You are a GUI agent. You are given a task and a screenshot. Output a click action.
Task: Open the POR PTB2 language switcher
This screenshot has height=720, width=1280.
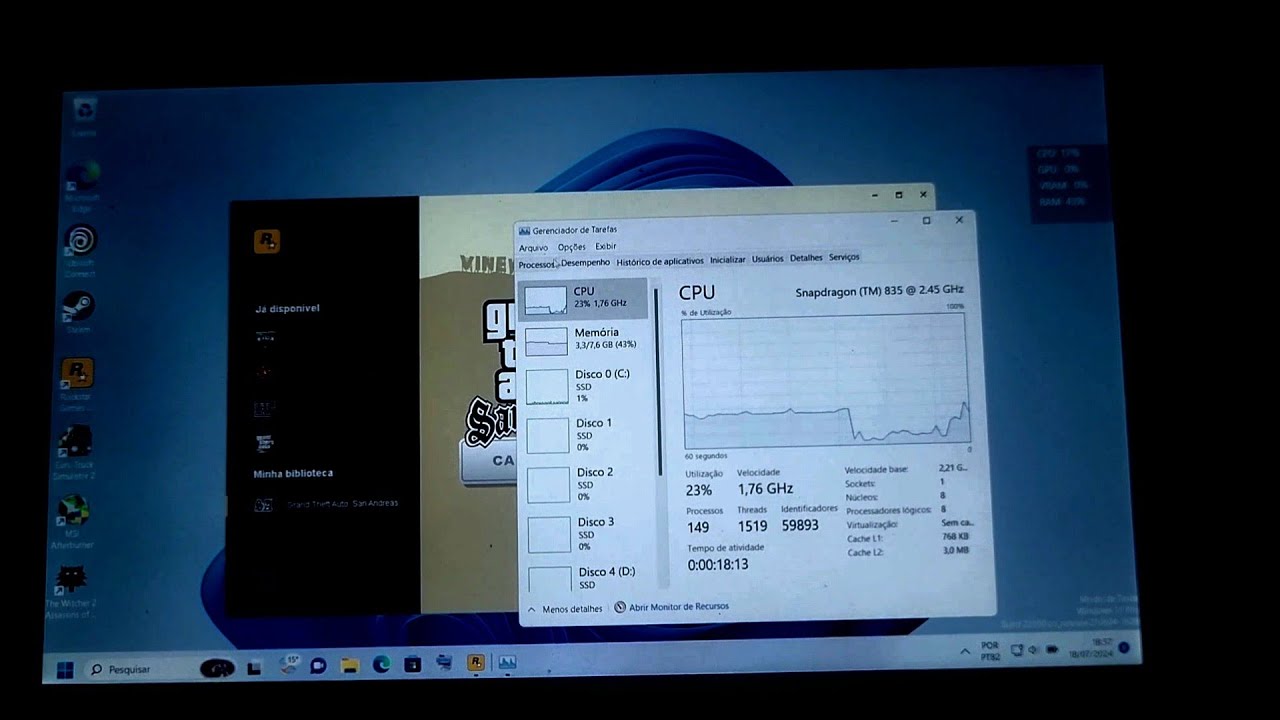[990, 651]
